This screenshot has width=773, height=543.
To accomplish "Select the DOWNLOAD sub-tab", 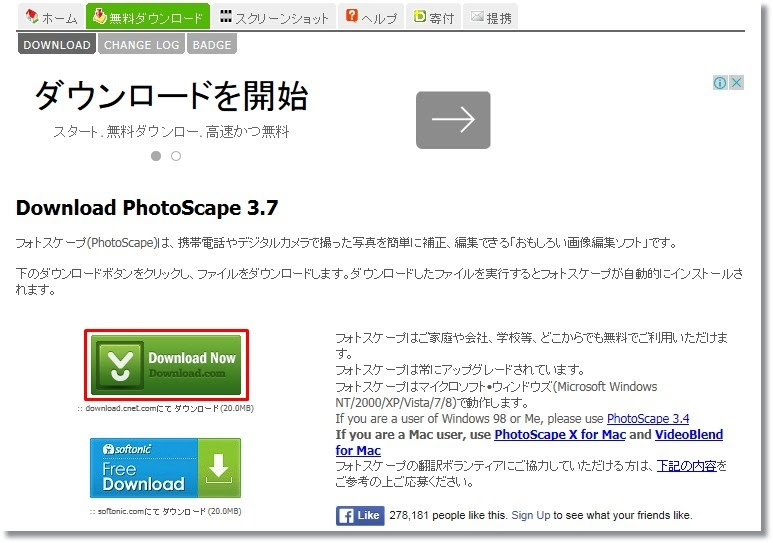I will pos(57,44).
